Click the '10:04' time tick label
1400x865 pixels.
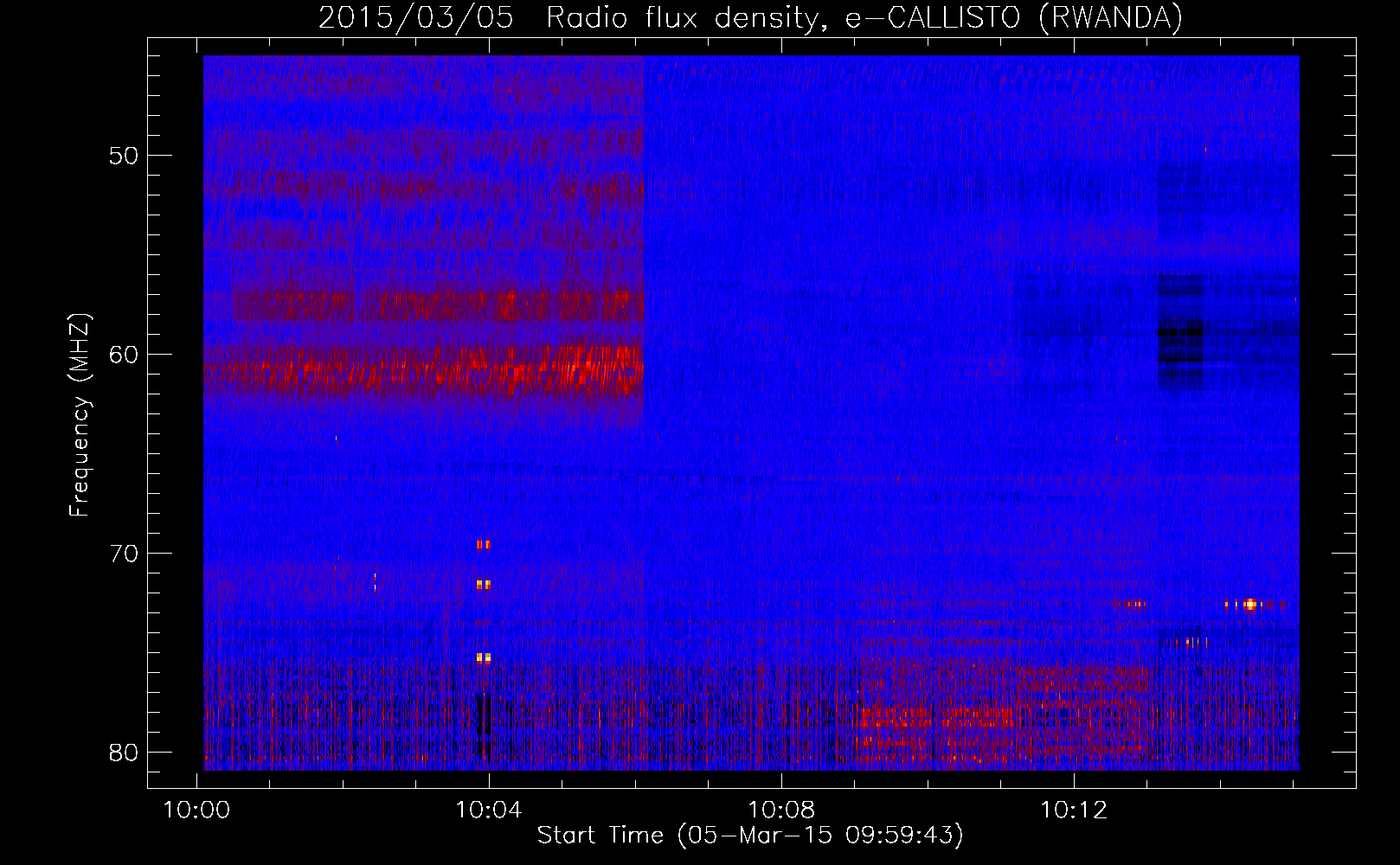[x=489, y=811]
